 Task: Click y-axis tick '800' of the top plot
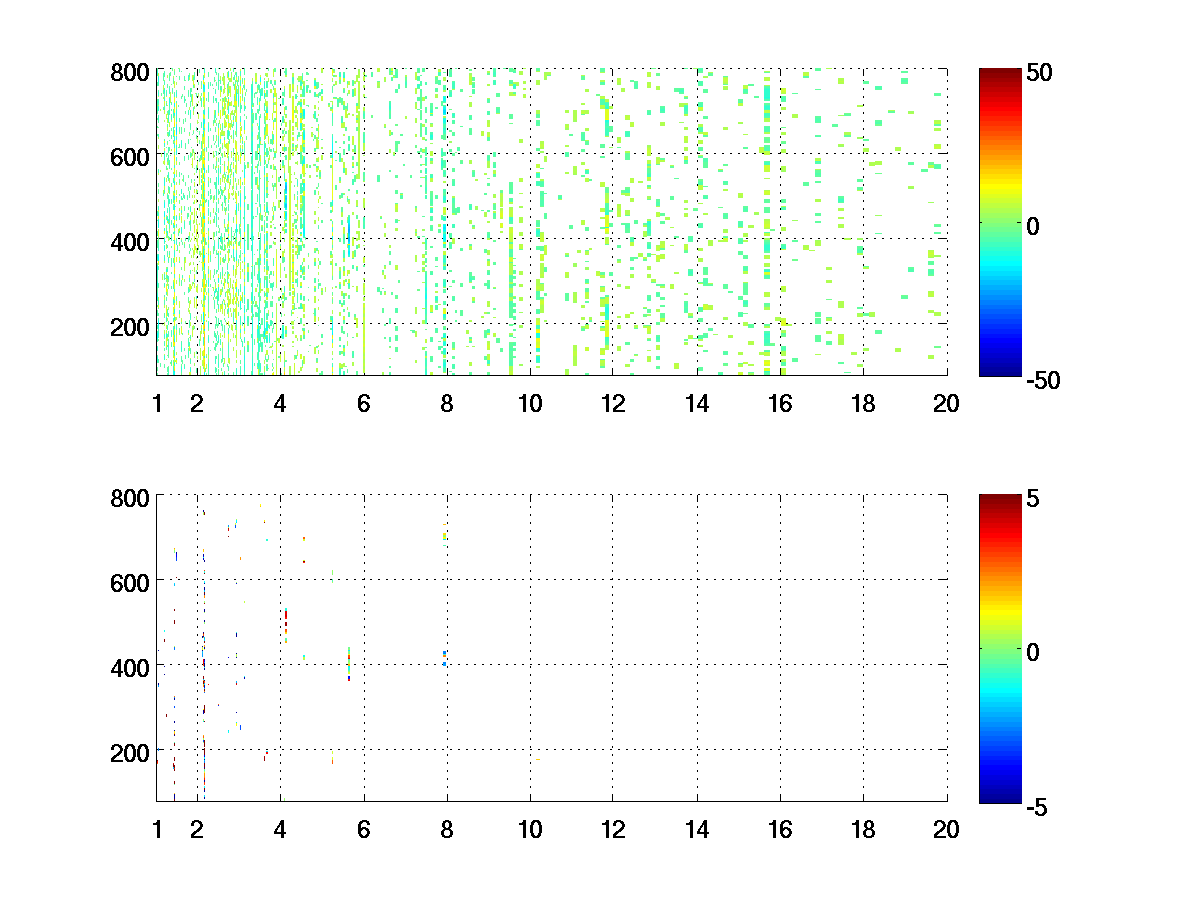(130, 72)
